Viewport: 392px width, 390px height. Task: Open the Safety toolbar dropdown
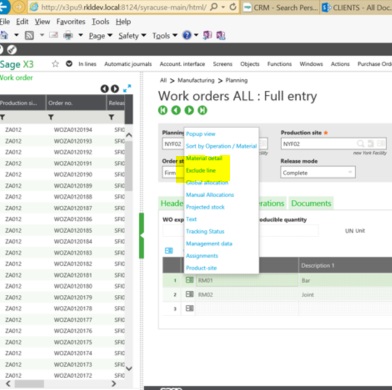click(x=132, y=35)
